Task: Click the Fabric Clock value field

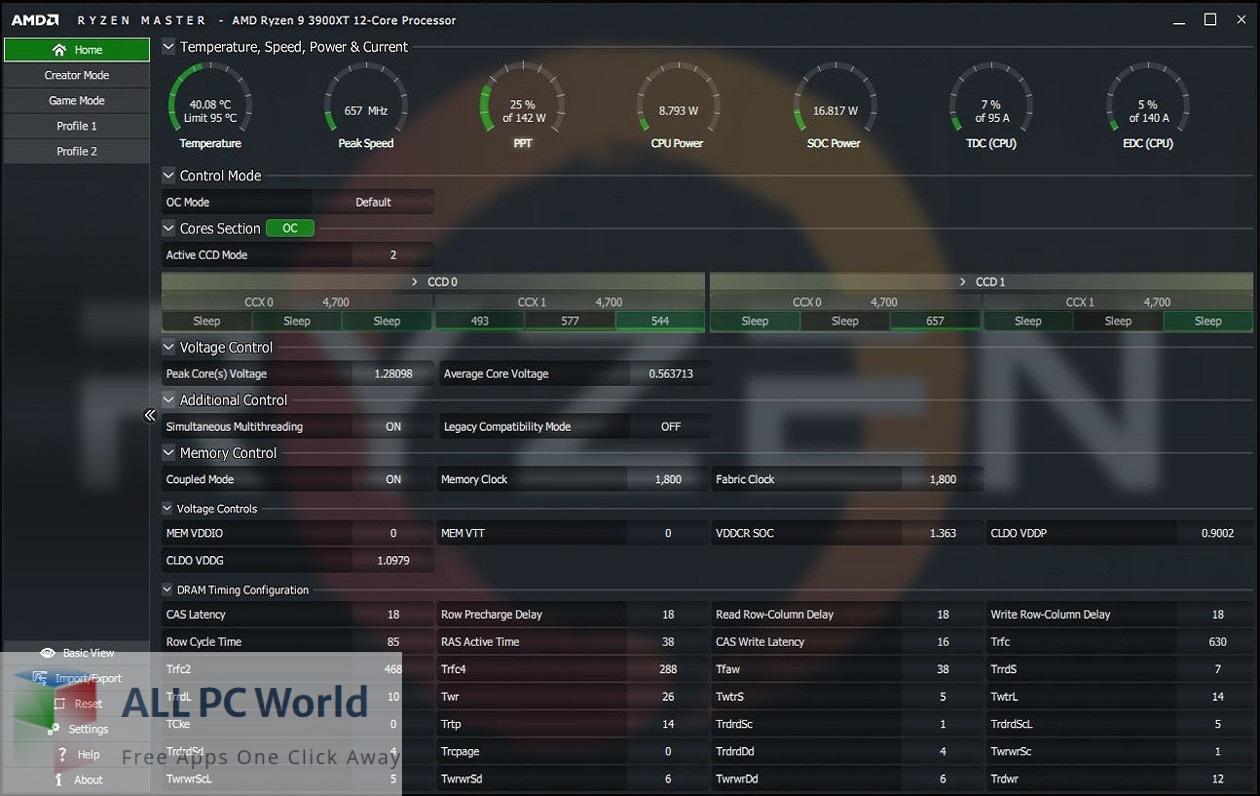Action: (943, 480)
